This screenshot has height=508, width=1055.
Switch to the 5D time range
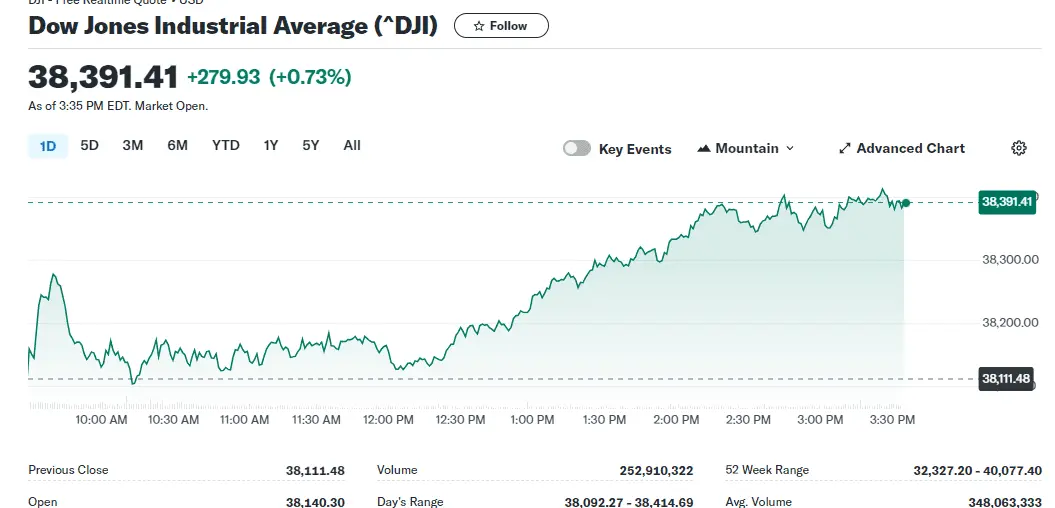[89, 145]
